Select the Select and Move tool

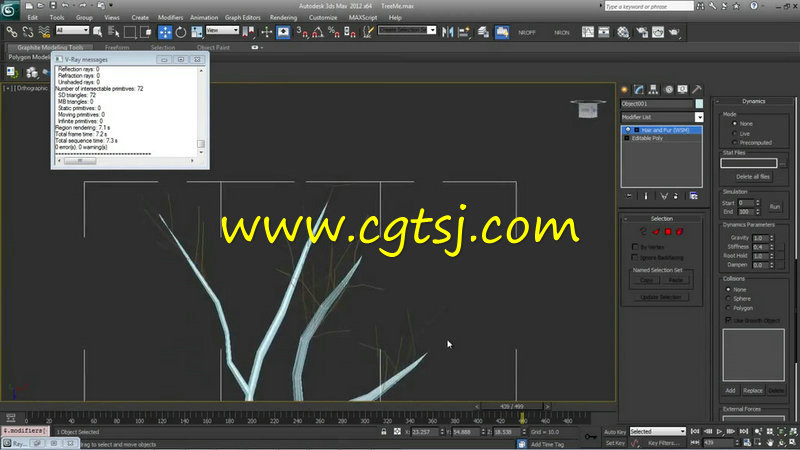(x=165, y=32)
